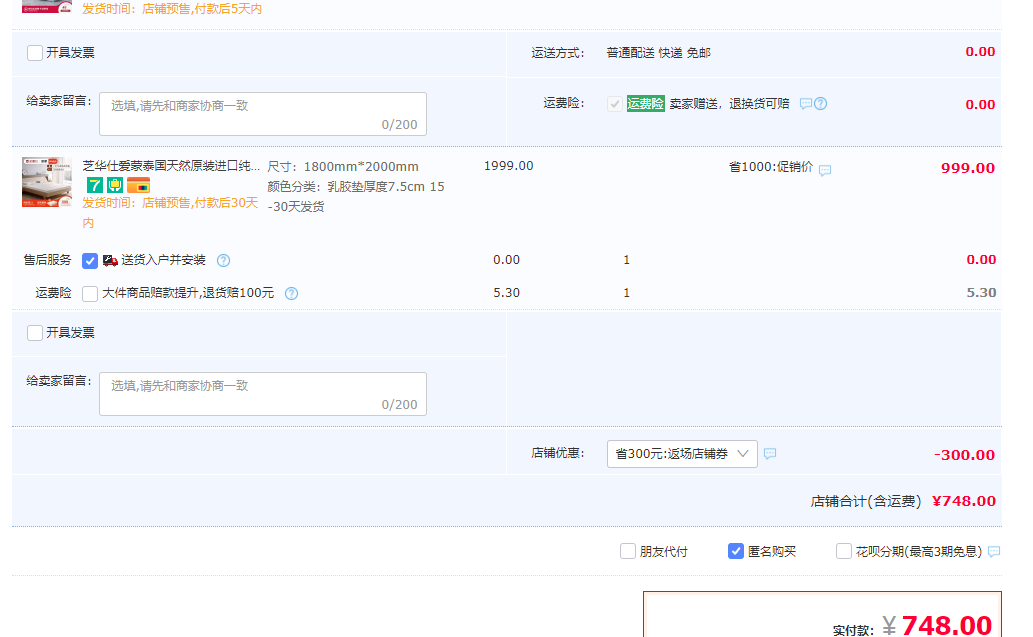The height and width of the screenshot is (637, 1033).
Task: Click the original price 1999.00
Action: (x=509, y=166)
